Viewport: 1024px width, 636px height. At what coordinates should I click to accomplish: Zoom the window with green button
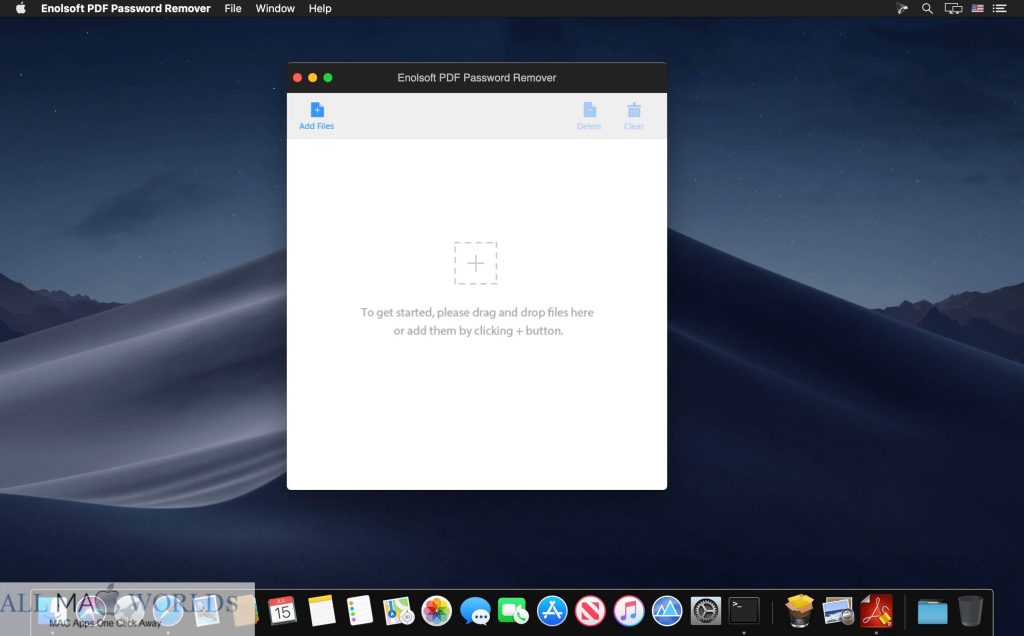328,78
